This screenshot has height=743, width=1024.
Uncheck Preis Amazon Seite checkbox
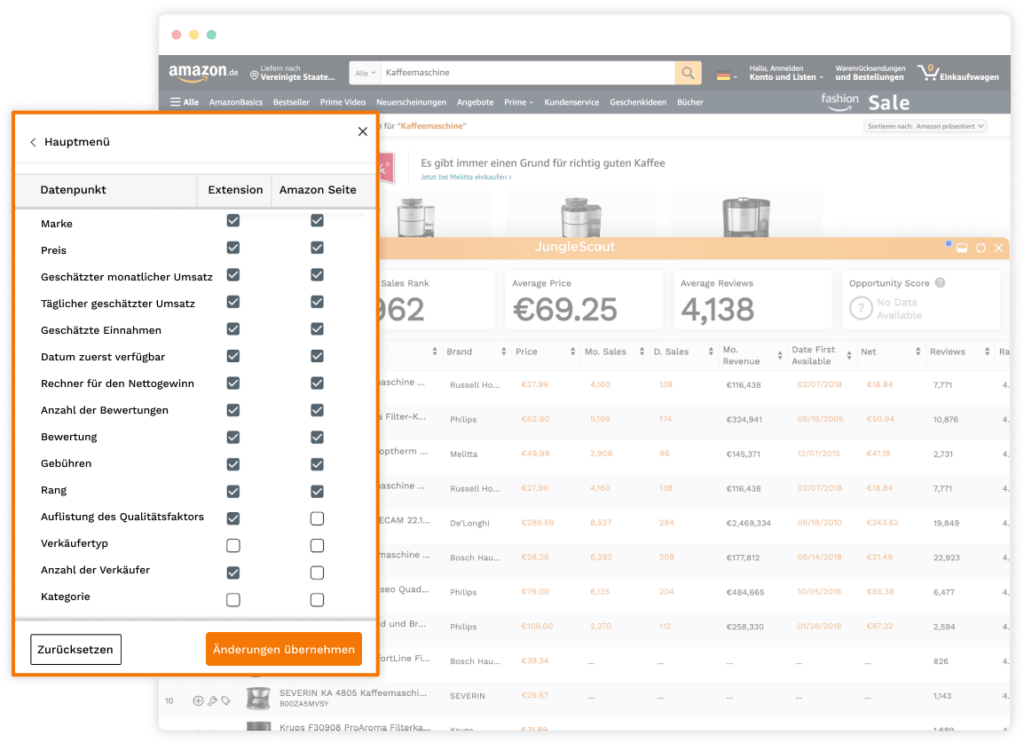coord(317,247)
